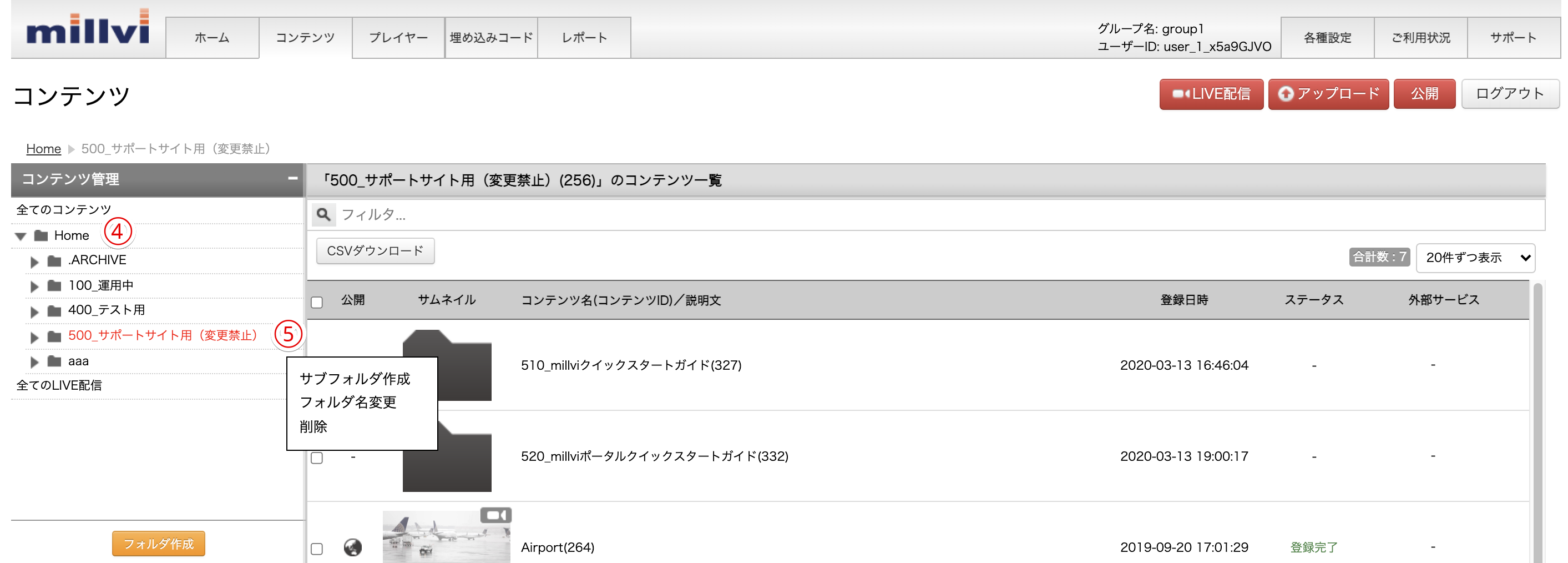Toggle the select-all checkbox in table header
Viewport: 1568px width, 563px height.
tap(317, 302)
